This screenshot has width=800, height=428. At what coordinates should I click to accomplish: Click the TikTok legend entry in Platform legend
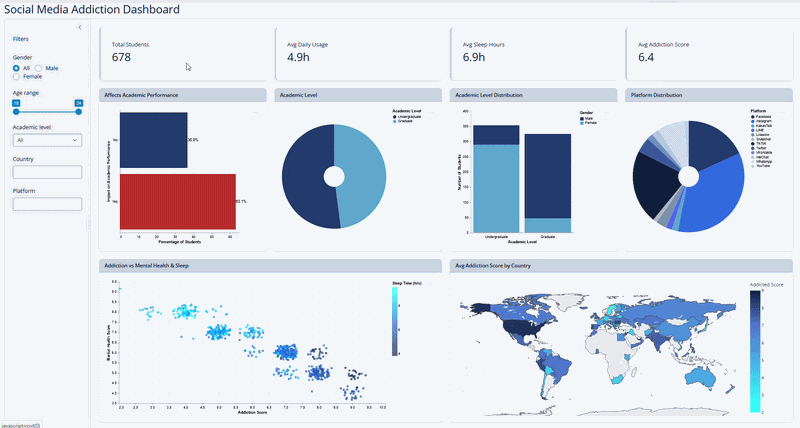point(762,142)
